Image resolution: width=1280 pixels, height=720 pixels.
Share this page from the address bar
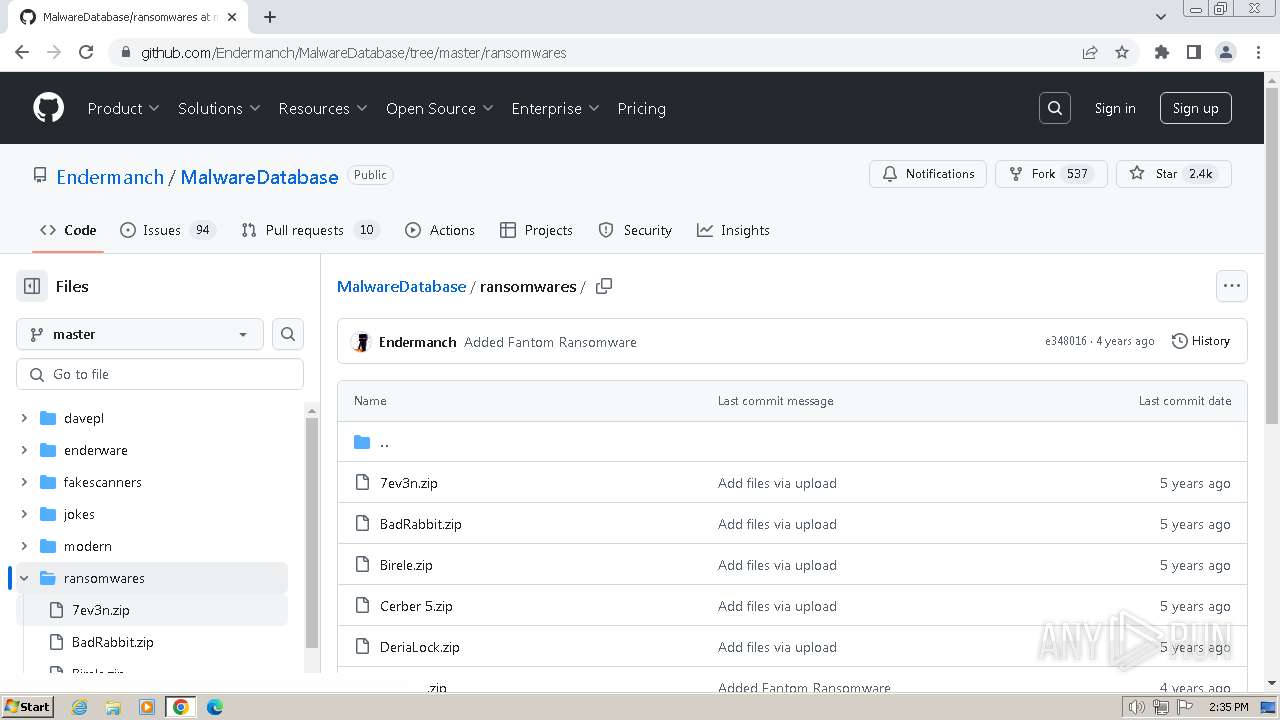tap(1090, 52)
